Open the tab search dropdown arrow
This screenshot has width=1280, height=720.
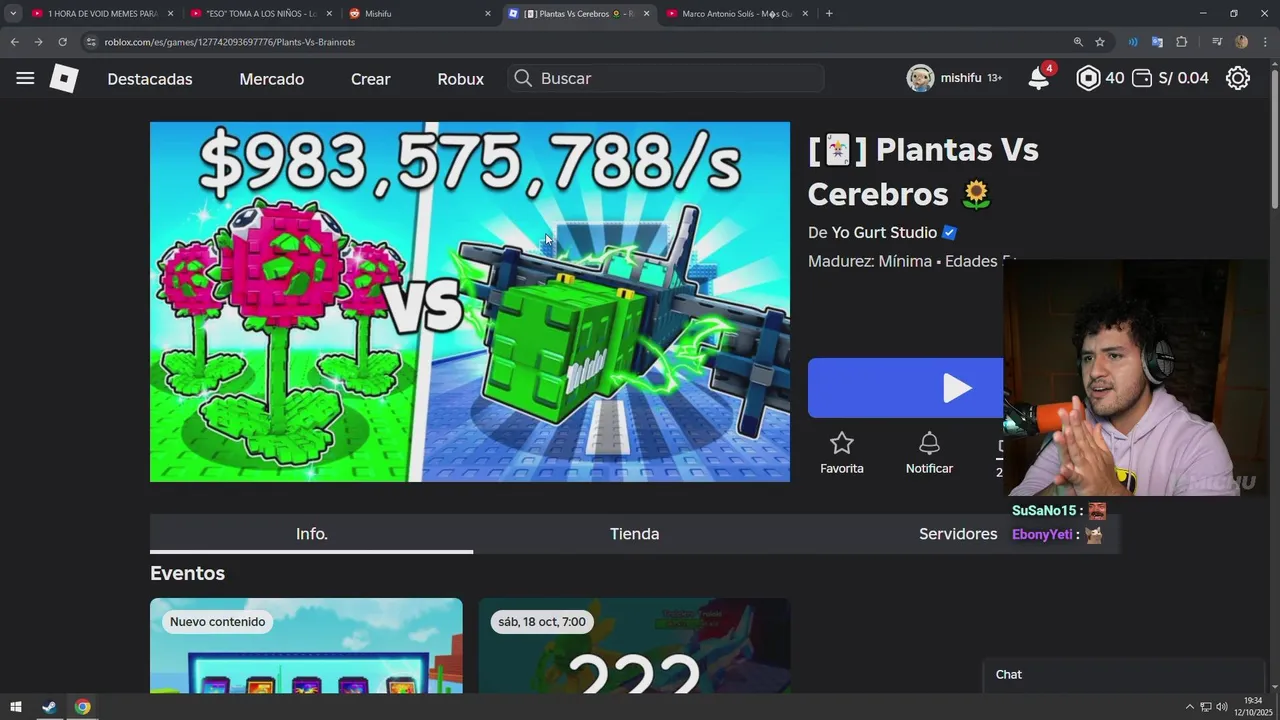[13, 13]
